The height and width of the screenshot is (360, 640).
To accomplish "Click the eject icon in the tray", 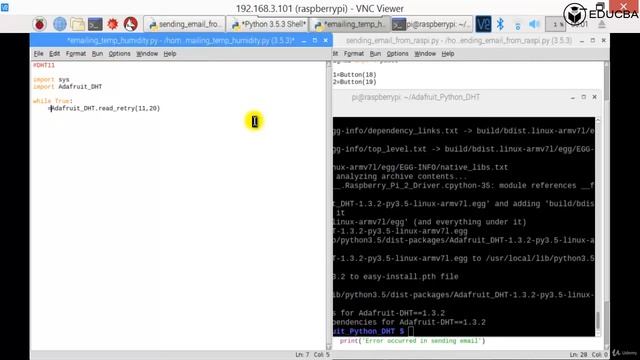I will coord(602,24).
